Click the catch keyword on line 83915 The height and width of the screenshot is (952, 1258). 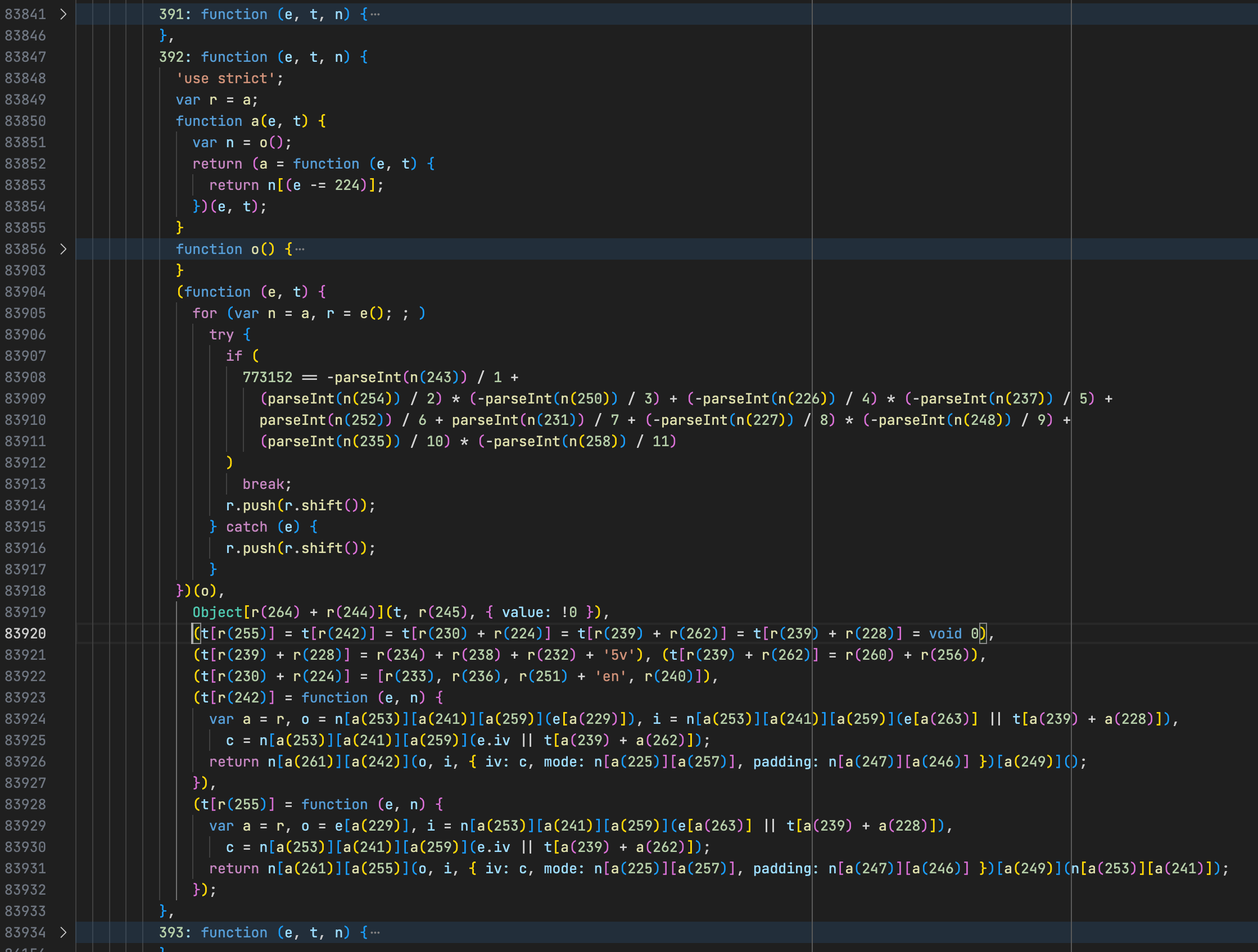pos(246,527)
